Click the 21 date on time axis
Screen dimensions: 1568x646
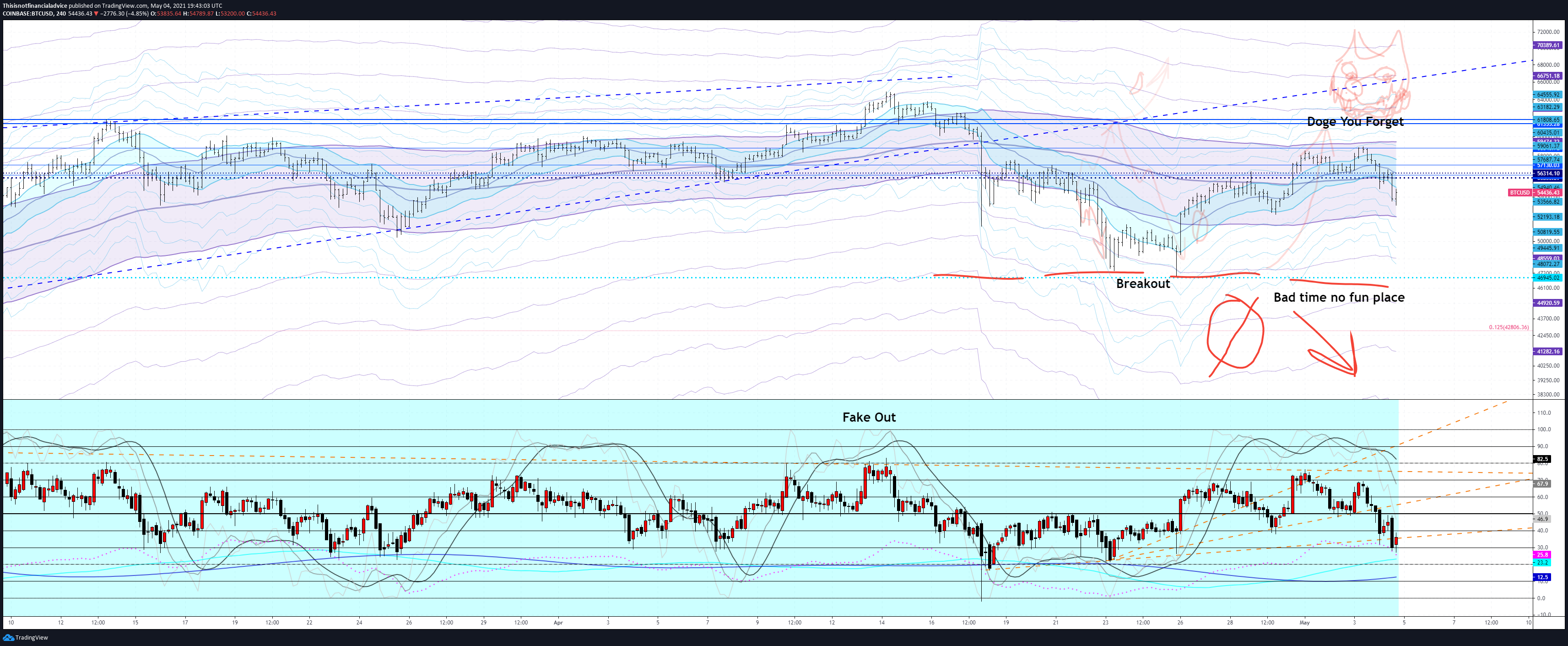(x=1055, y=623)
